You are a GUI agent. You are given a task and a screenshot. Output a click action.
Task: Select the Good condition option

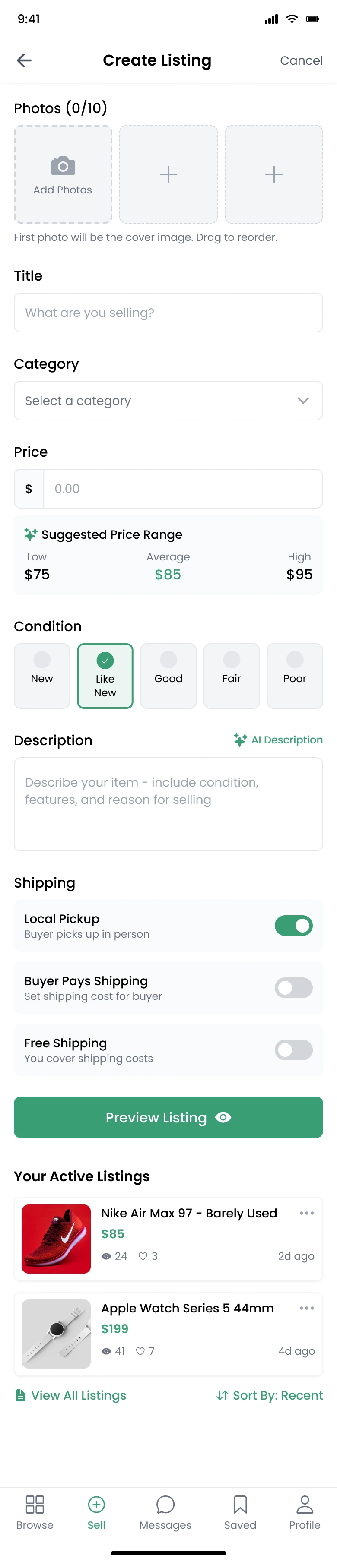click(x=168, y=676)
